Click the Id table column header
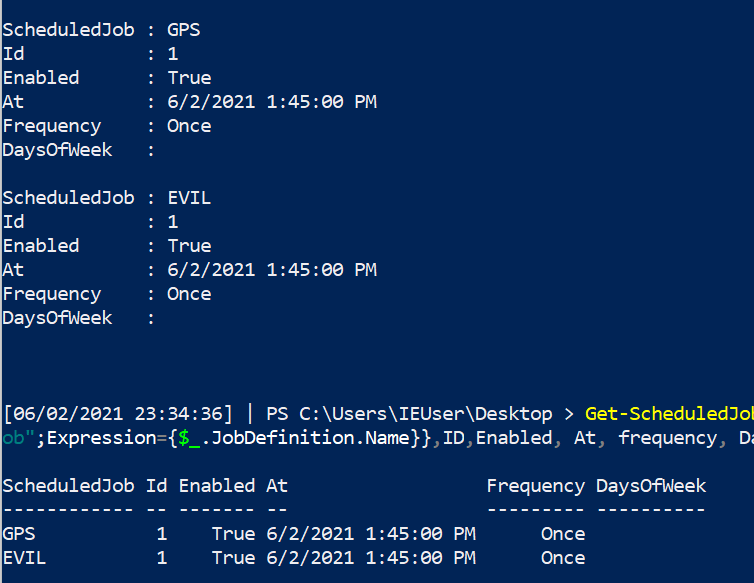This screenshot has width=754, height=583. click(157, 486)
